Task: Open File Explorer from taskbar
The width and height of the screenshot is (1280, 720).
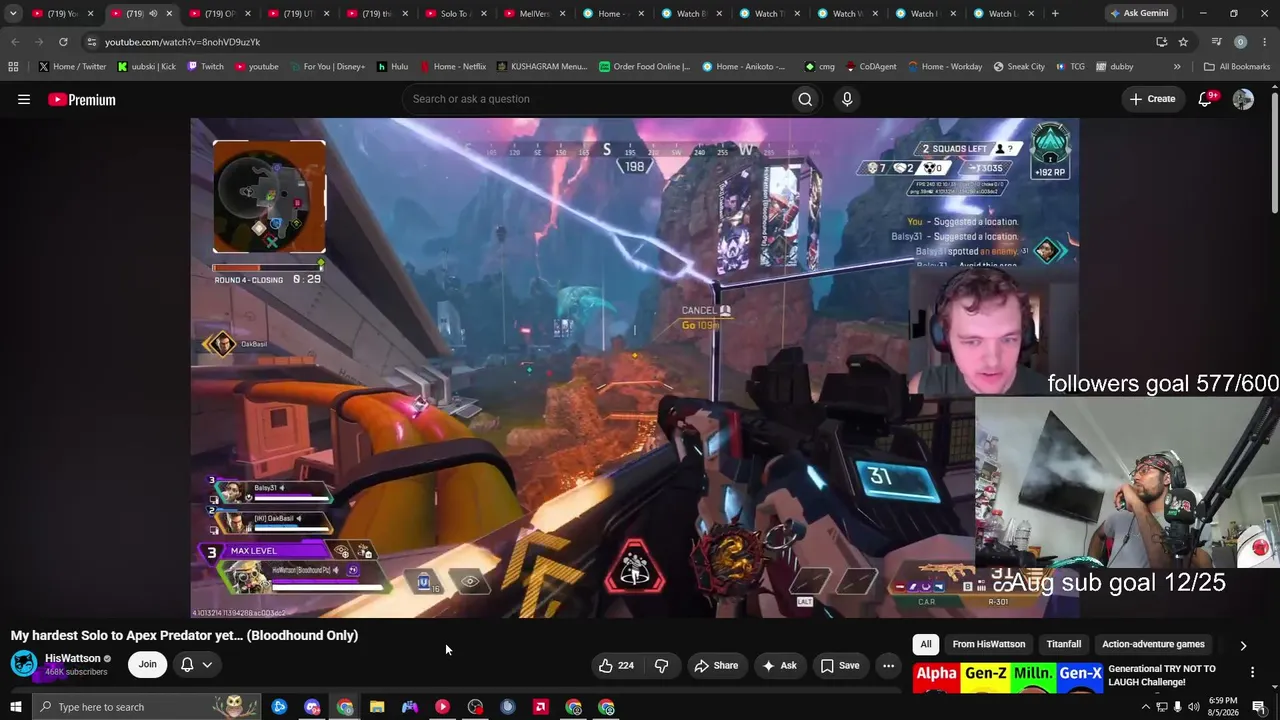Action: (377, 707)
